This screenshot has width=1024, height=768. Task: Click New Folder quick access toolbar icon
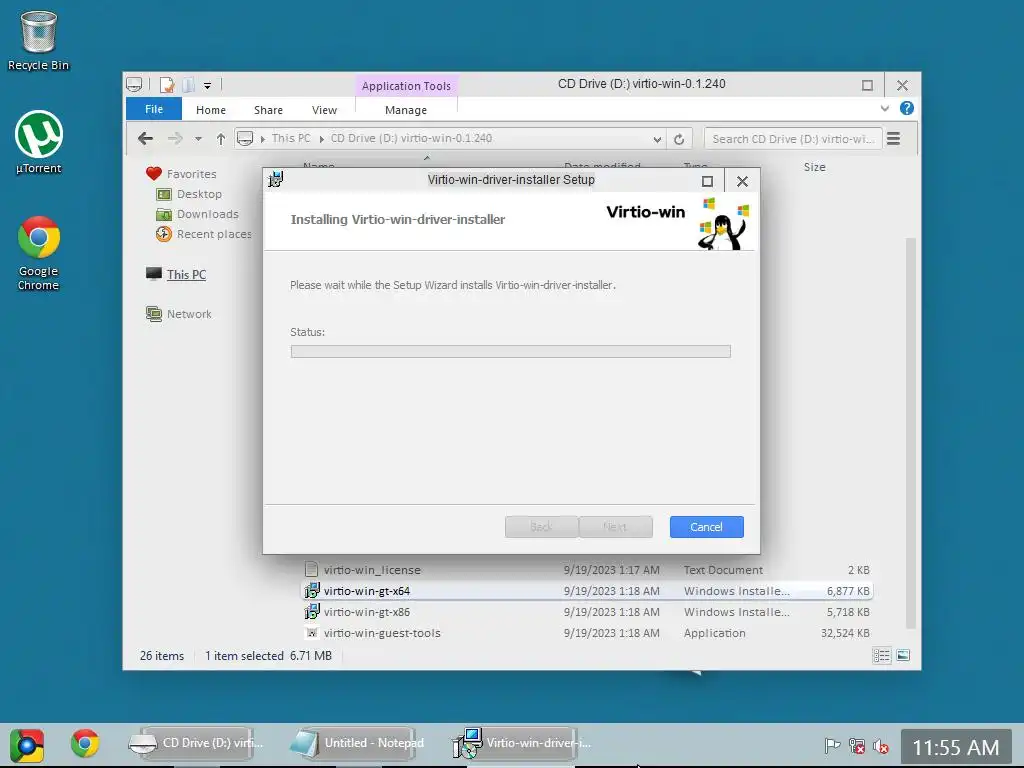(x=188, y=85)
